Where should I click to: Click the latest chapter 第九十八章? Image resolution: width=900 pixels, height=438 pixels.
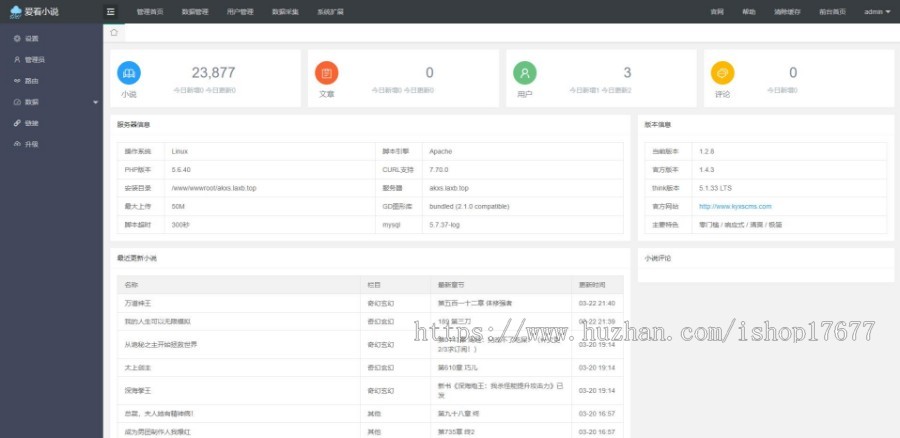[x=459, y=413]
